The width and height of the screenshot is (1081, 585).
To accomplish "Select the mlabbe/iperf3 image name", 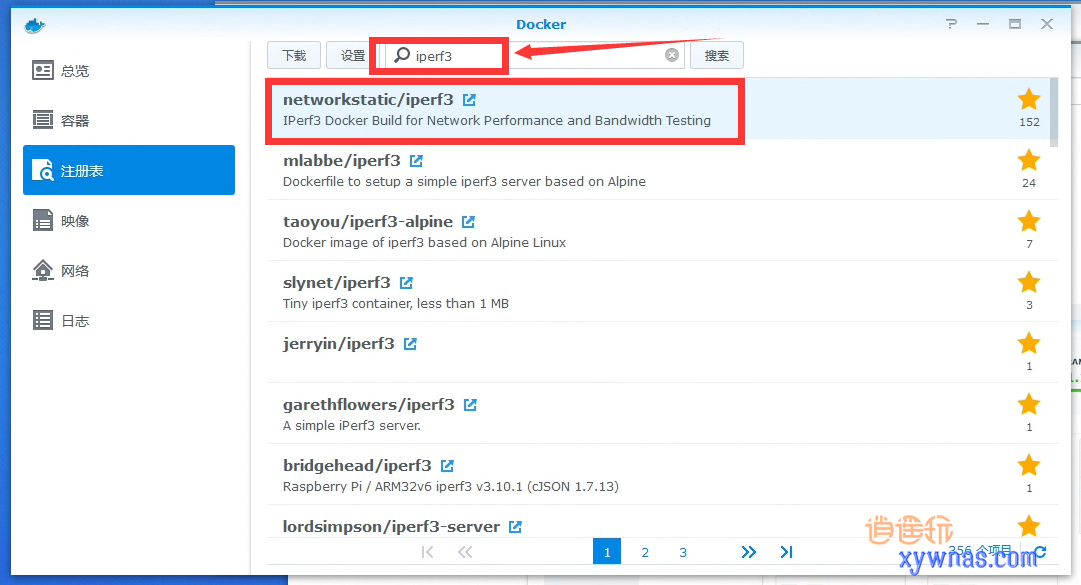I will 341,161.
